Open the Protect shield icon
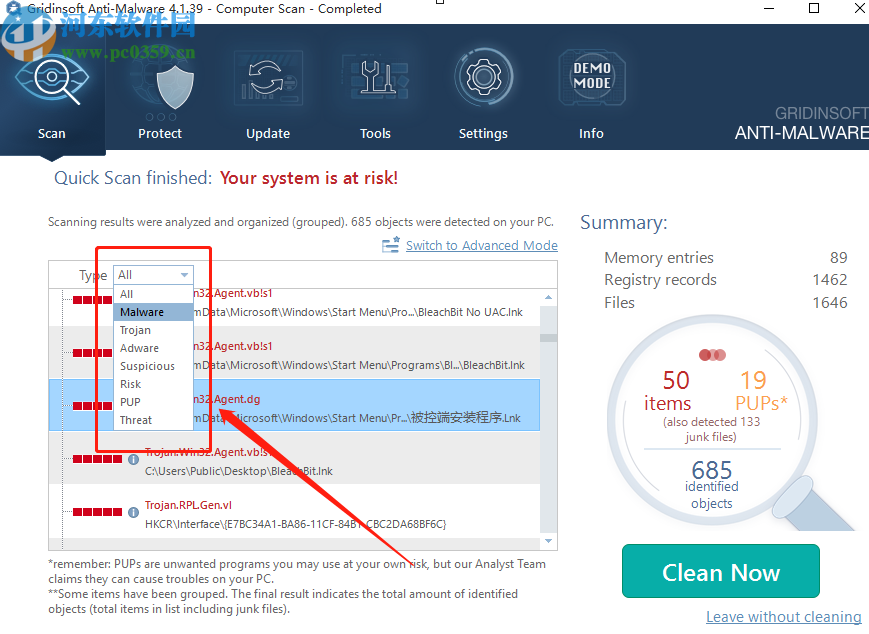The width and height of the screenshot is (869, 634). coord(175,86)
